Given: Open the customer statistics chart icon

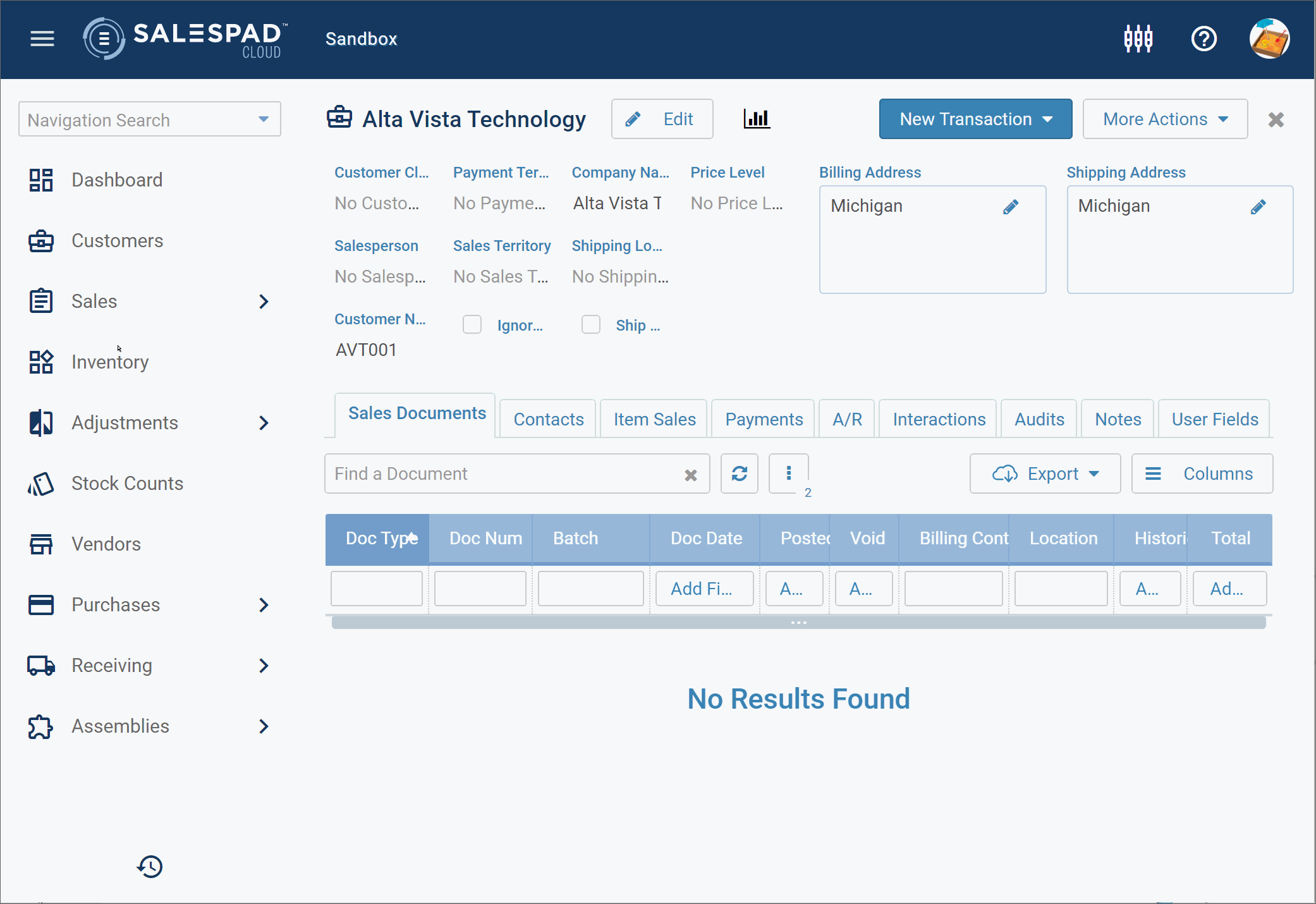Looking at the screenshot, I should [x=757, y=119].
